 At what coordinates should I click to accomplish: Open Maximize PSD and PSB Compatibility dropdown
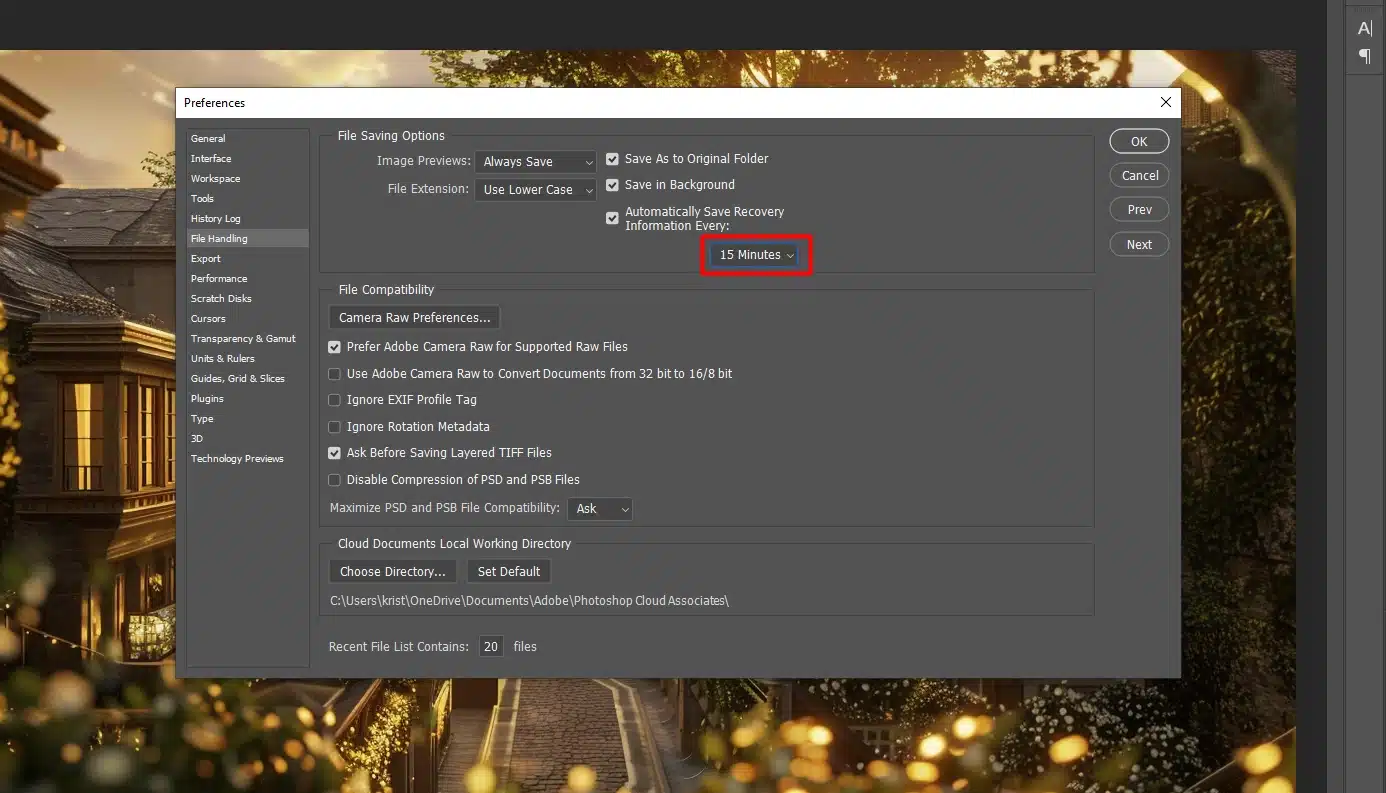click(600, 509)
